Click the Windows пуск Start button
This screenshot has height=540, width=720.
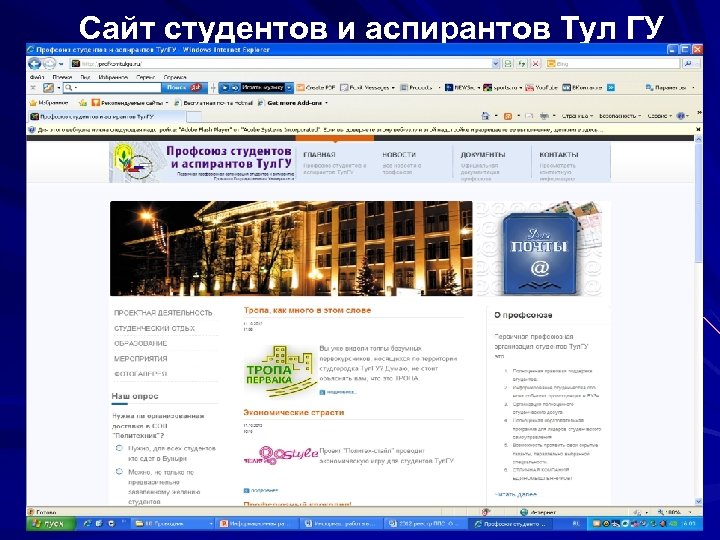pyautogui.click(x=51, y=523)
